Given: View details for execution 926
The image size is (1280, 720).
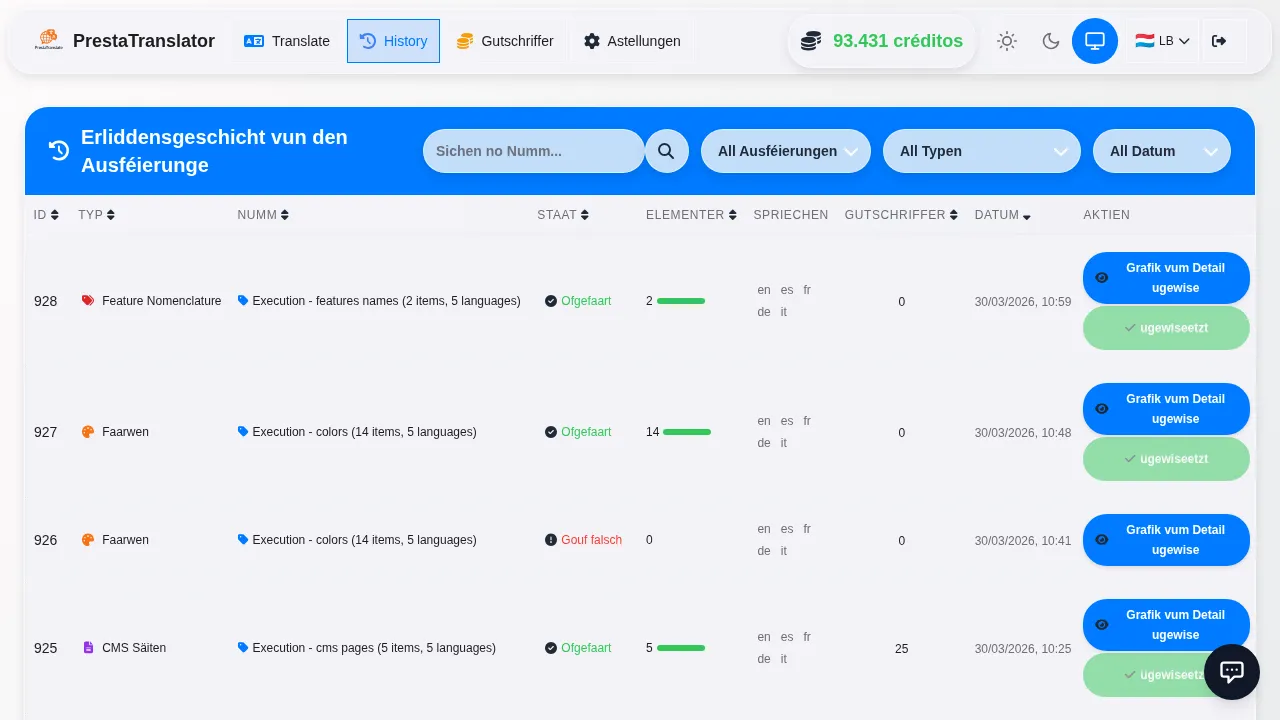Looking at the screenshot, I should click(1166, 540).
